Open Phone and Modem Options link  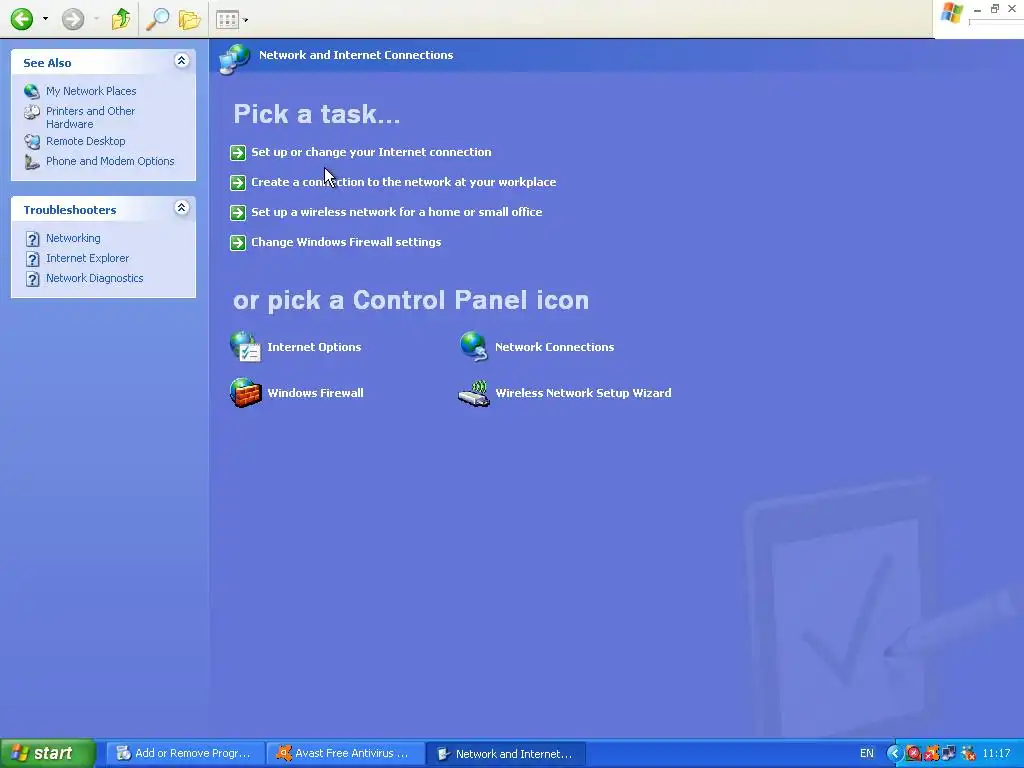(110, 161)
